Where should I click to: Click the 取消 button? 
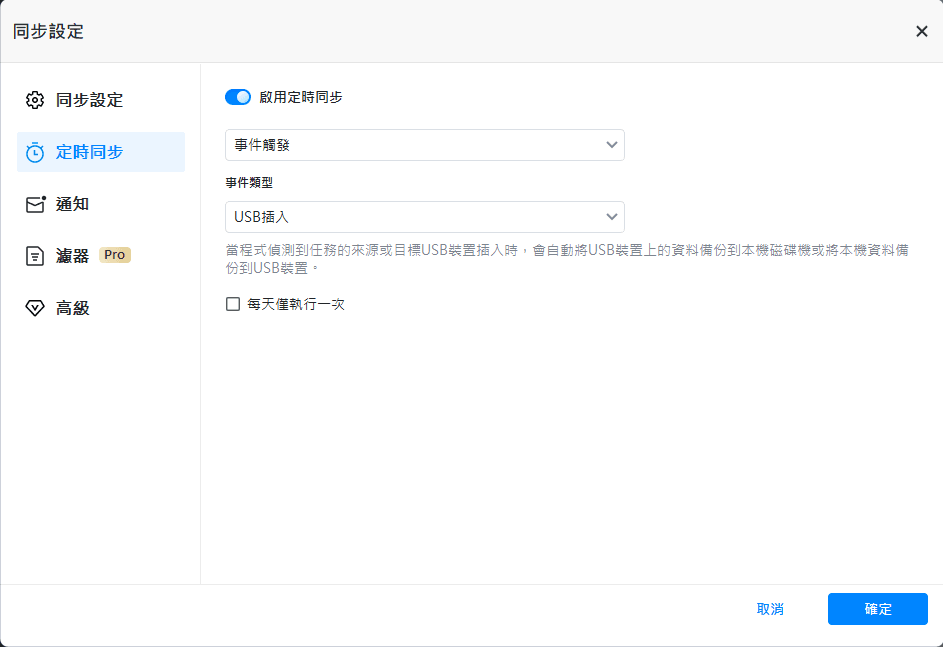770,609
